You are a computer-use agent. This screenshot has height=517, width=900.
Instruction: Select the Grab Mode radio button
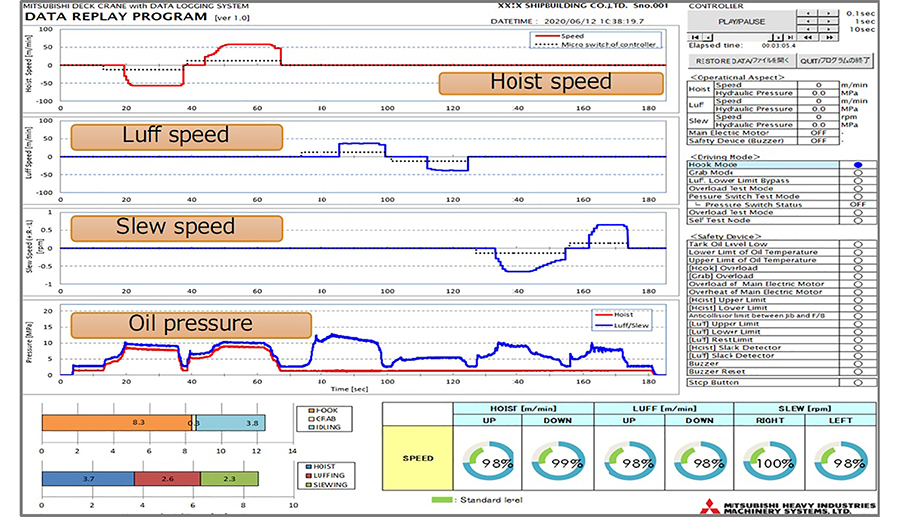858,172
